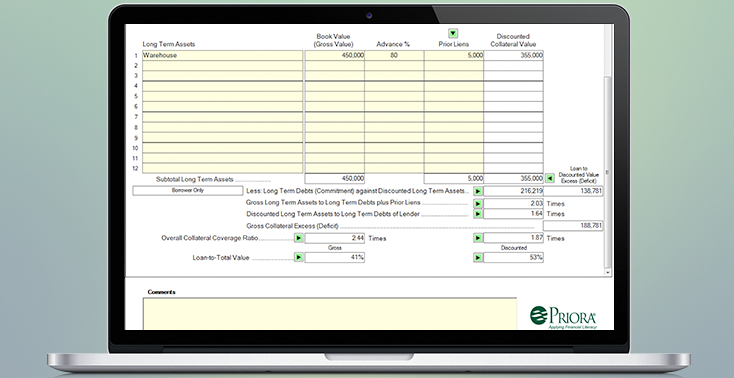This screenshot has width=734, height=378.
Task: Click green arrow for Less: Long Term Debts row
Action: pos(477,191)
